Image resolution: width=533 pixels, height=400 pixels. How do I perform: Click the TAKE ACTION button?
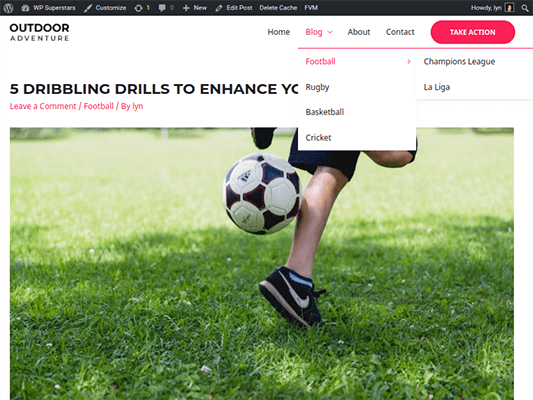click(472, 32)
